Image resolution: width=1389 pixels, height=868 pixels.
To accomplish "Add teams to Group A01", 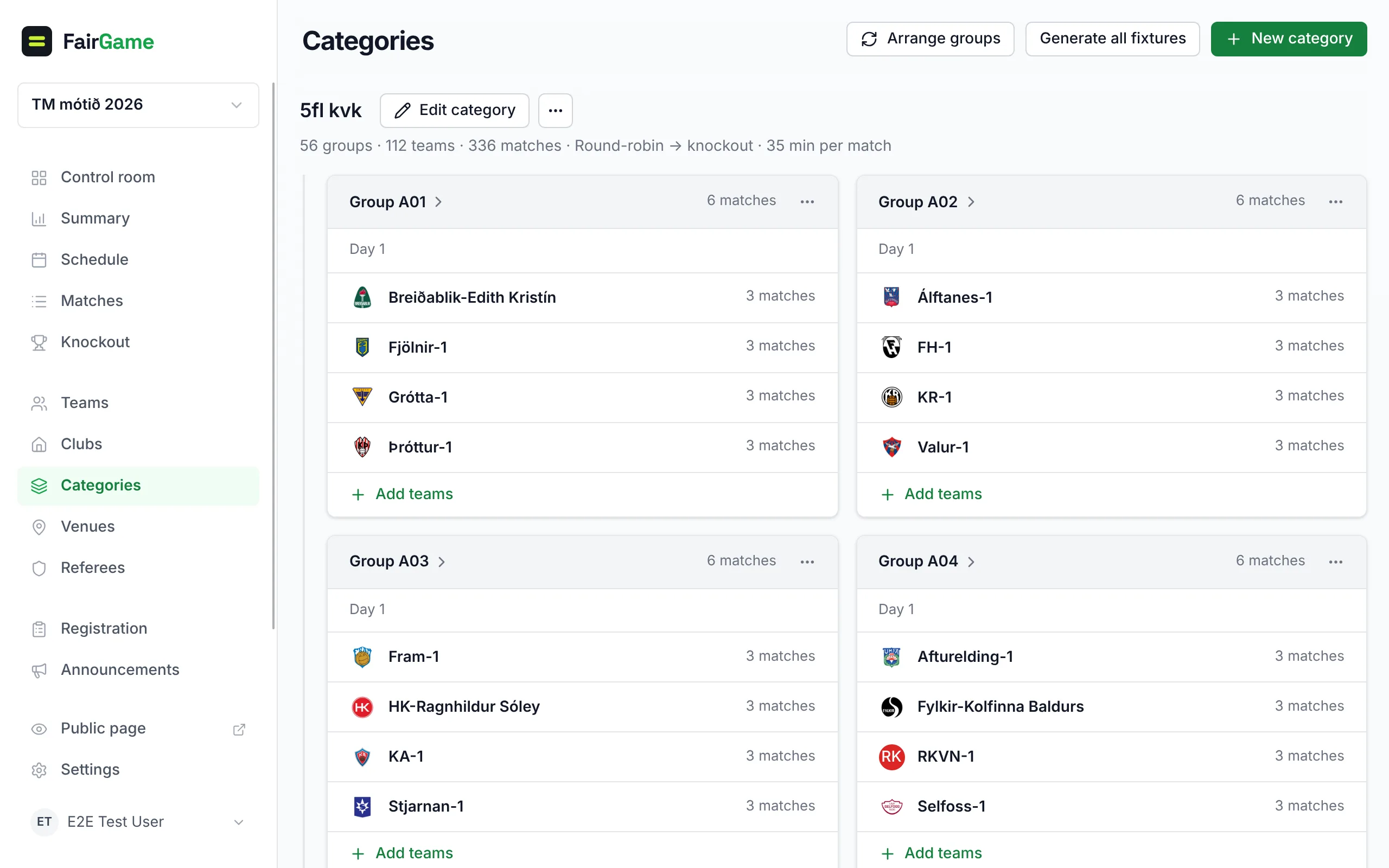I will 403,494.
